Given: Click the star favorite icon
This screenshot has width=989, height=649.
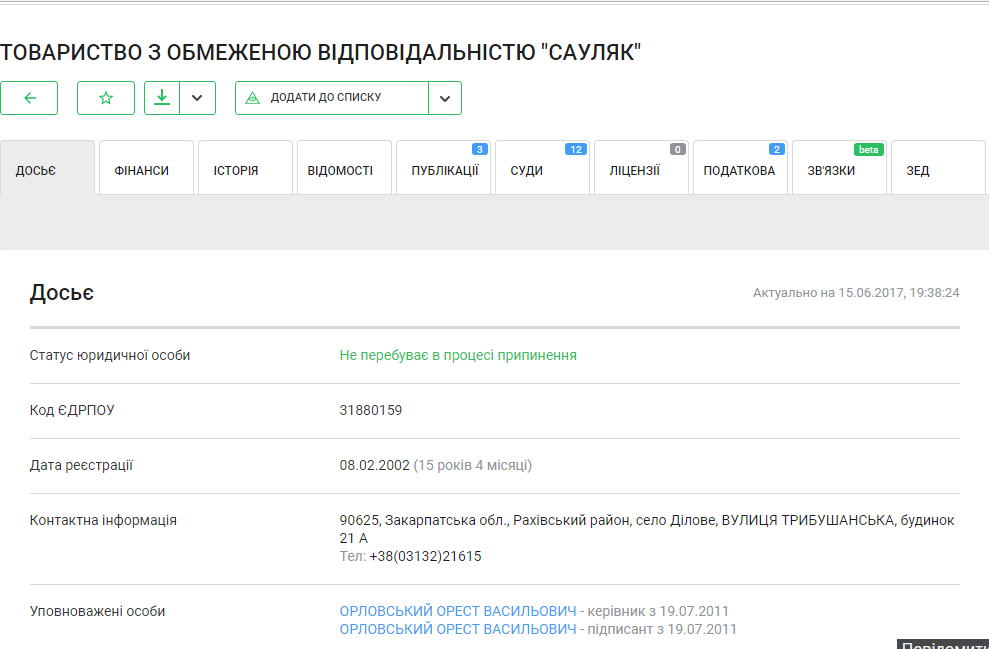Looking at the screenshot, I should 106,98.
